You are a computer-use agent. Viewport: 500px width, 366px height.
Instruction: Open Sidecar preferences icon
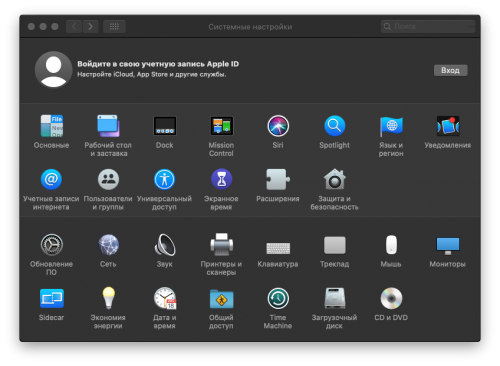point(52,298)
